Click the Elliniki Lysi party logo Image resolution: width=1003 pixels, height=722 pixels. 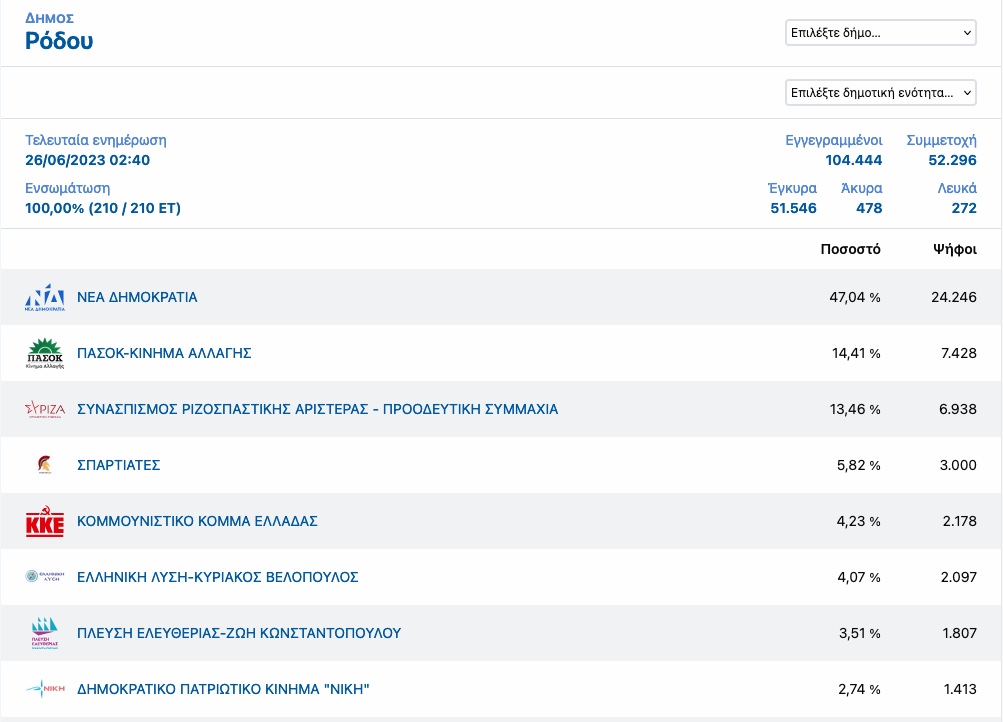(x=45, y=577)
